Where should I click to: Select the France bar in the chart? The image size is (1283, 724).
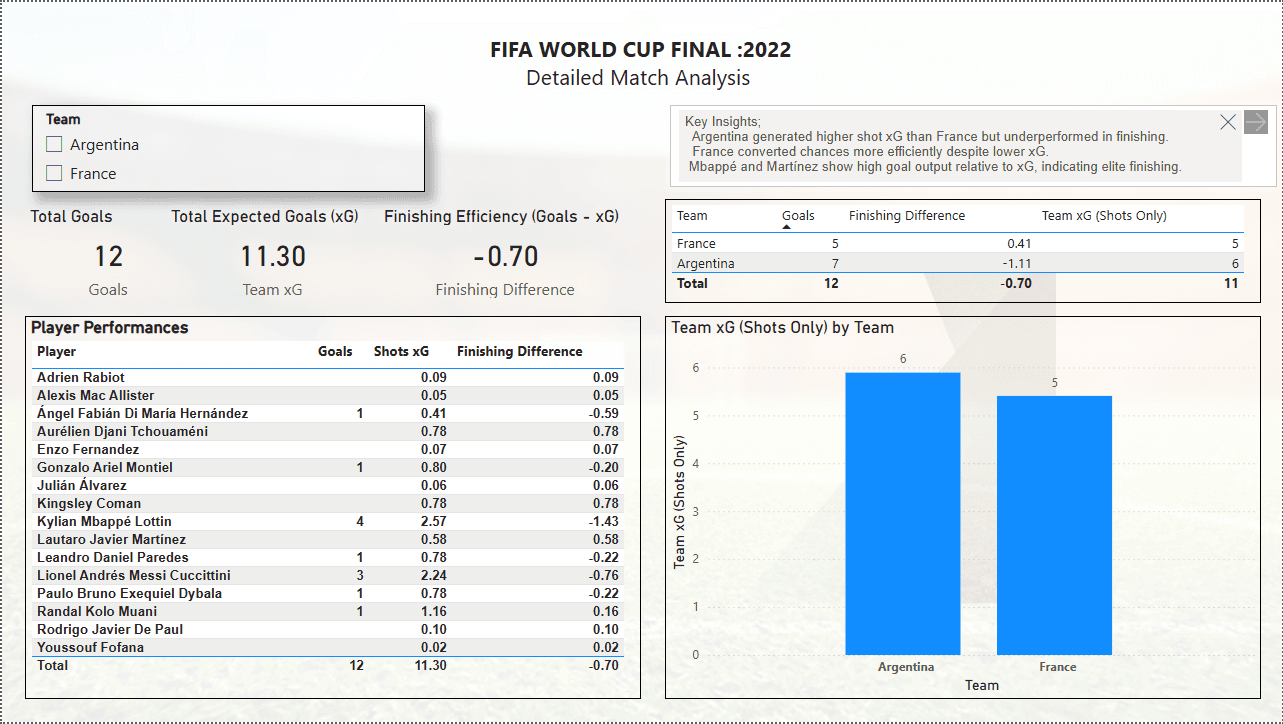click(x=1054, y=526)
